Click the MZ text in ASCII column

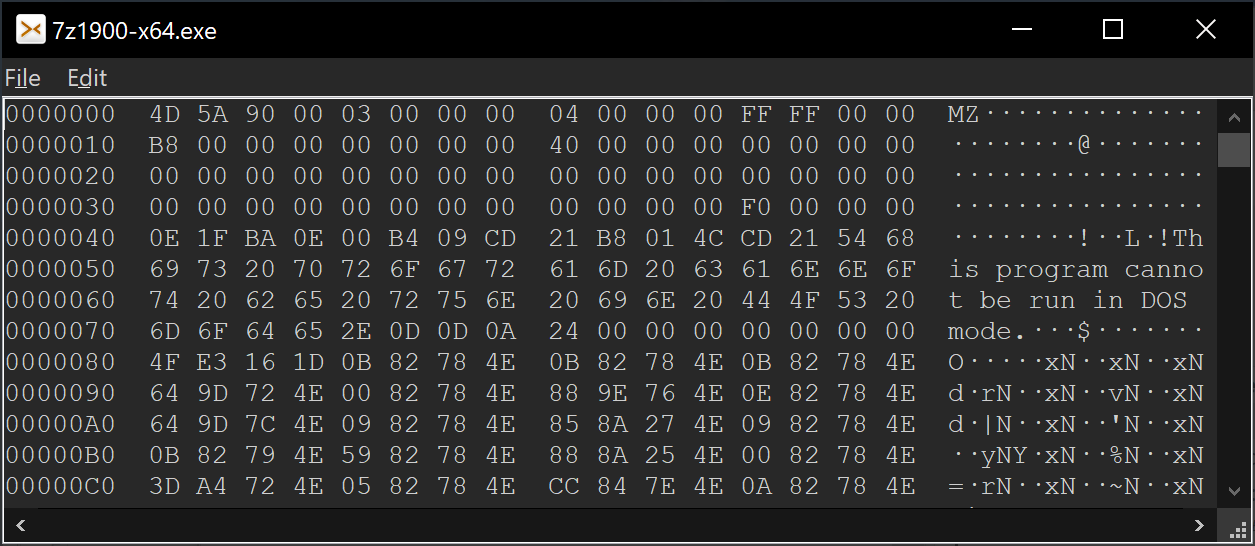(963, 114)
